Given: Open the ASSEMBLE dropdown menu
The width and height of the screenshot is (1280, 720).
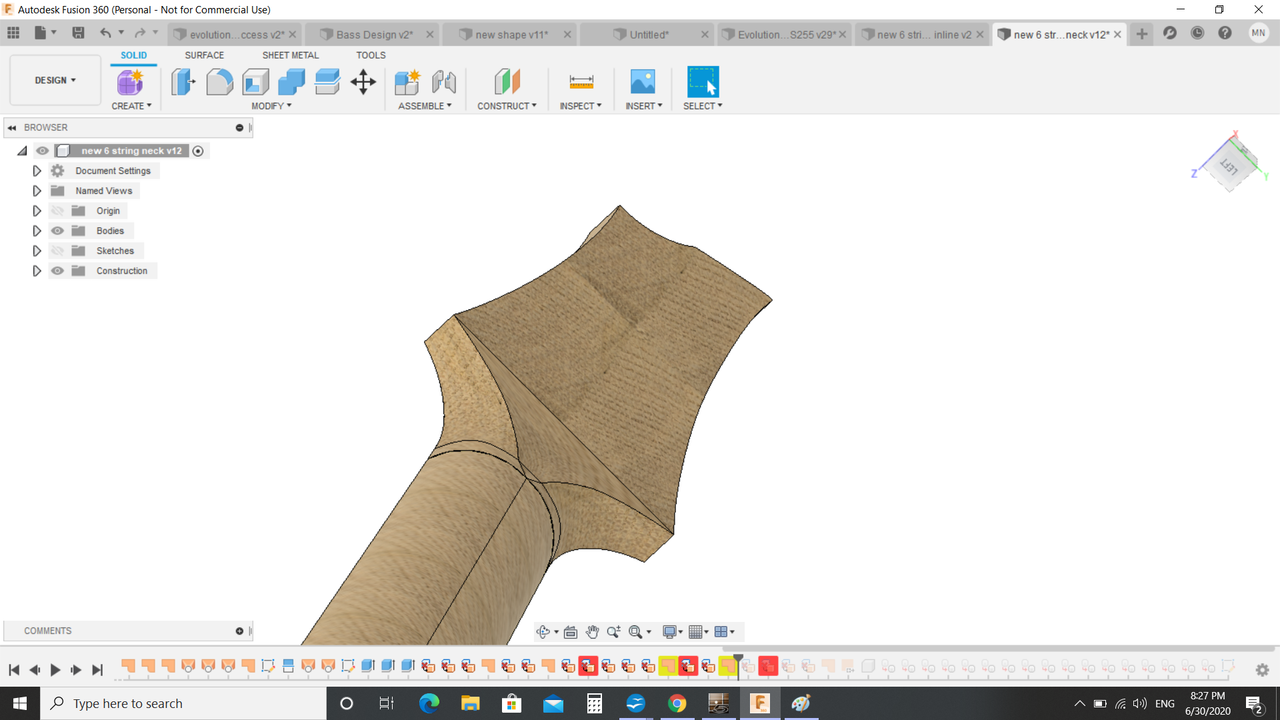Looking at the screenshot, I should pyautogui.click(x=425, y=106).
